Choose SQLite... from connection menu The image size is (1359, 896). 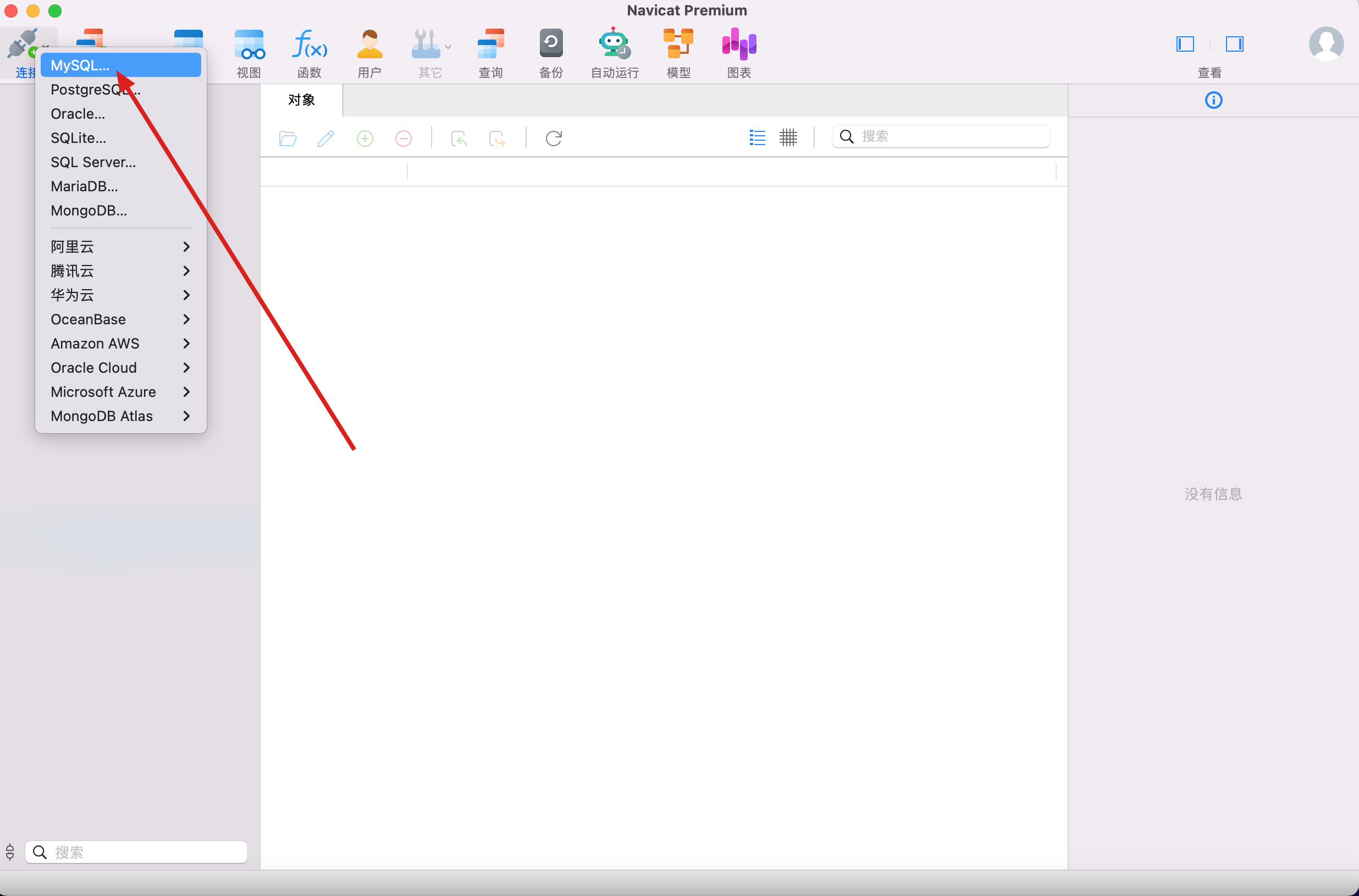click(x=120, y=138)
